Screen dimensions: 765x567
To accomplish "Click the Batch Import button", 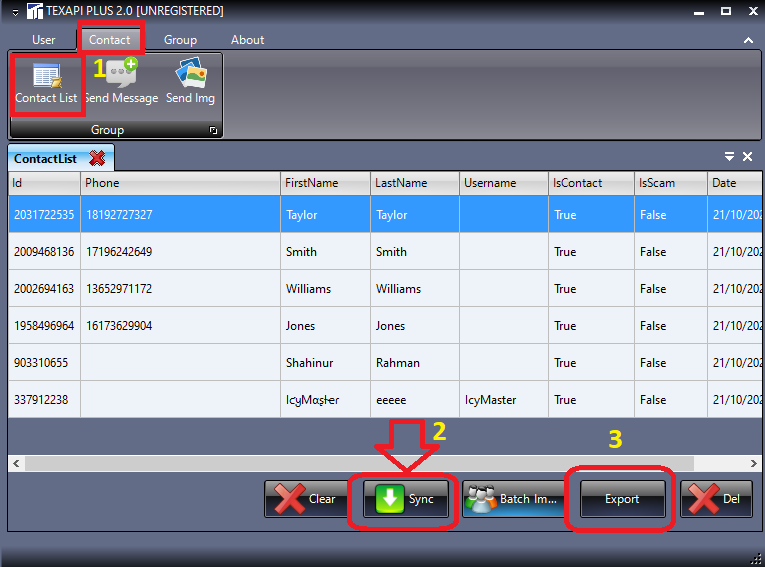I will click(x=514, y=499).
